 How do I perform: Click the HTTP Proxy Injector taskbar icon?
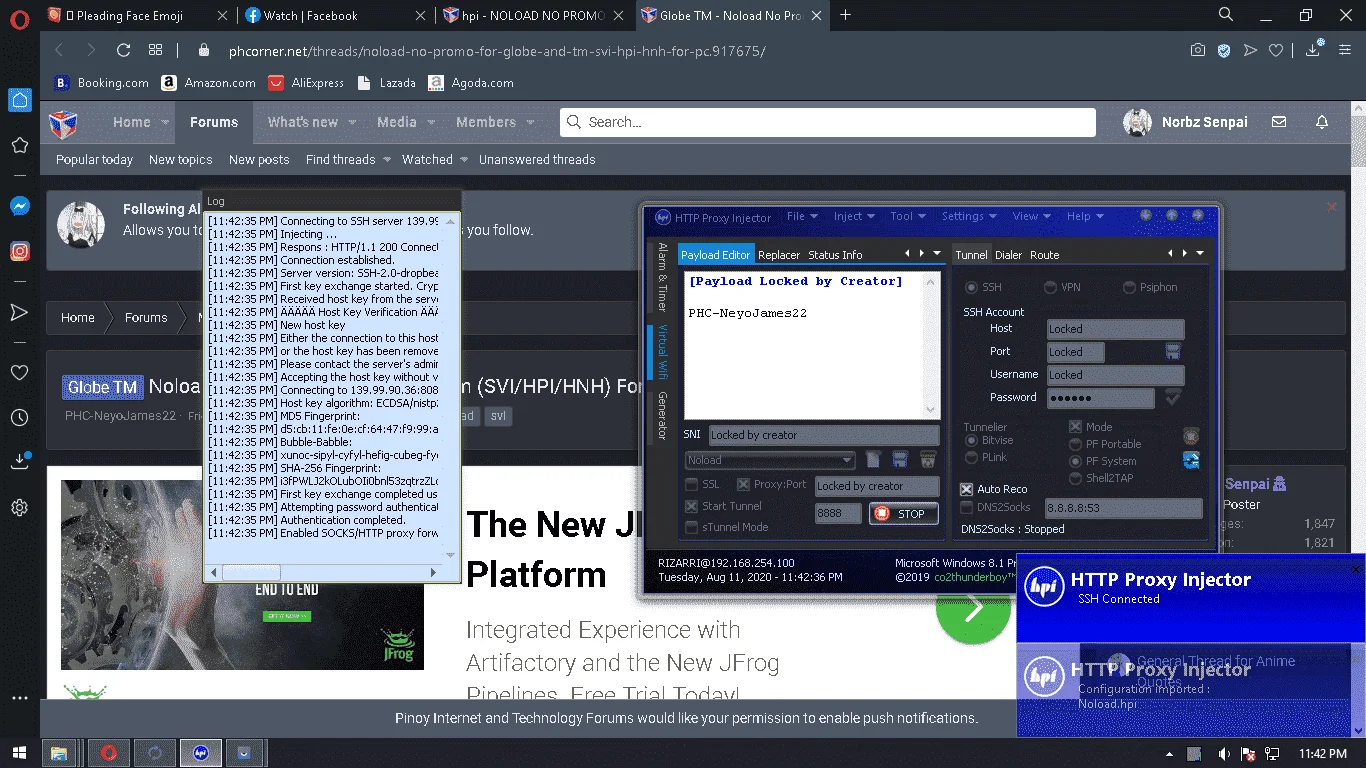pos(200,753)
